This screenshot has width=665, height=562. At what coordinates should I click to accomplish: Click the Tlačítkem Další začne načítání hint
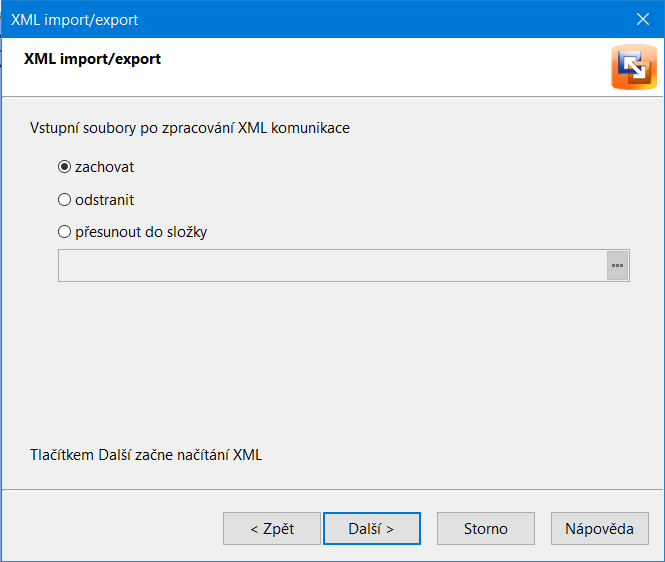coord(146,455)
